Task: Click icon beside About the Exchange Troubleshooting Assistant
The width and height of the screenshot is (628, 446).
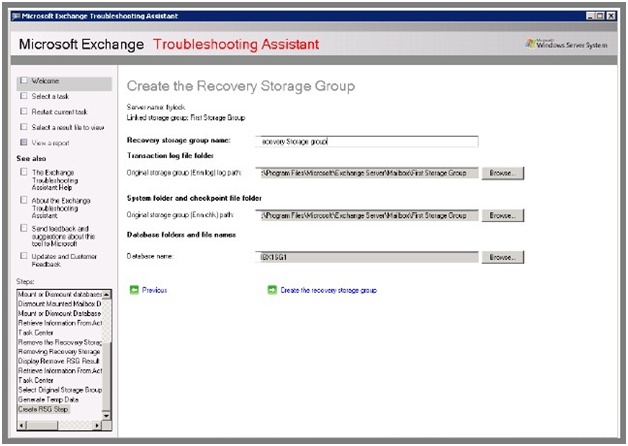Action: pos(24,200)
